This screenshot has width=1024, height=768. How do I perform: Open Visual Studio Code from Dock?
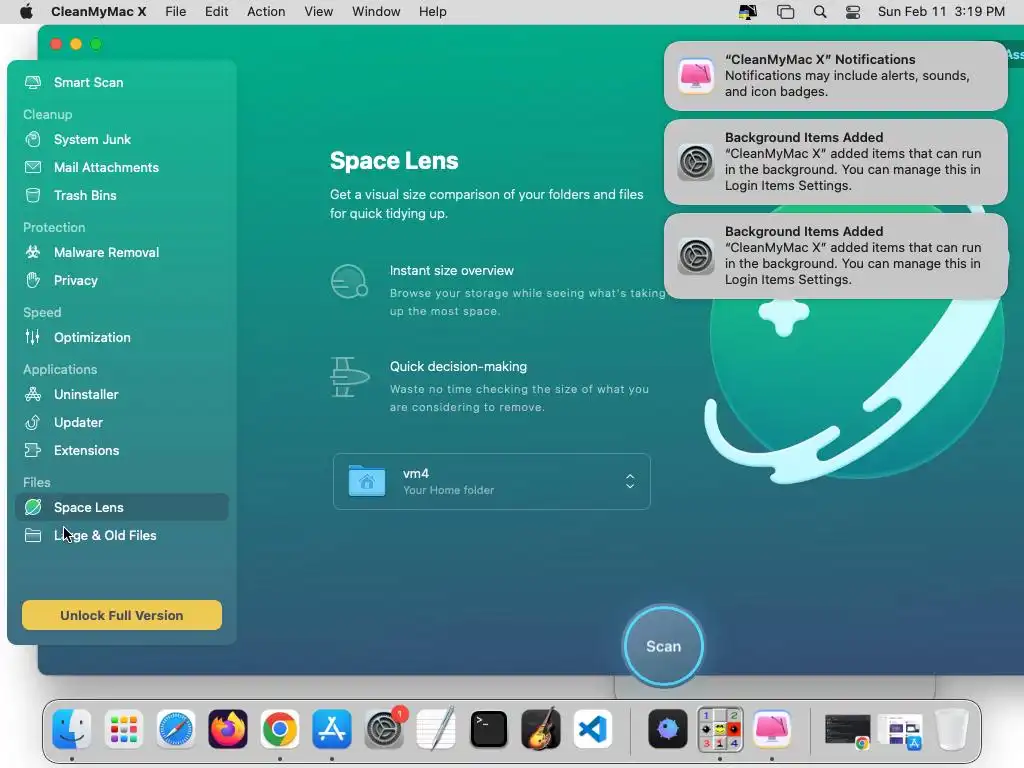(593, 729)
